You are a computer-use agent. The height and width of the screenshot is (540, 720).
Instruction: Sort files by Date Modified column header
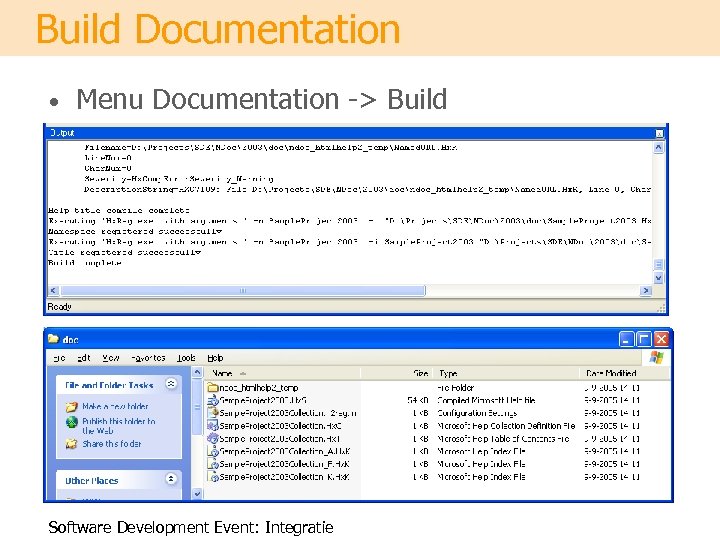coord(624,373)
